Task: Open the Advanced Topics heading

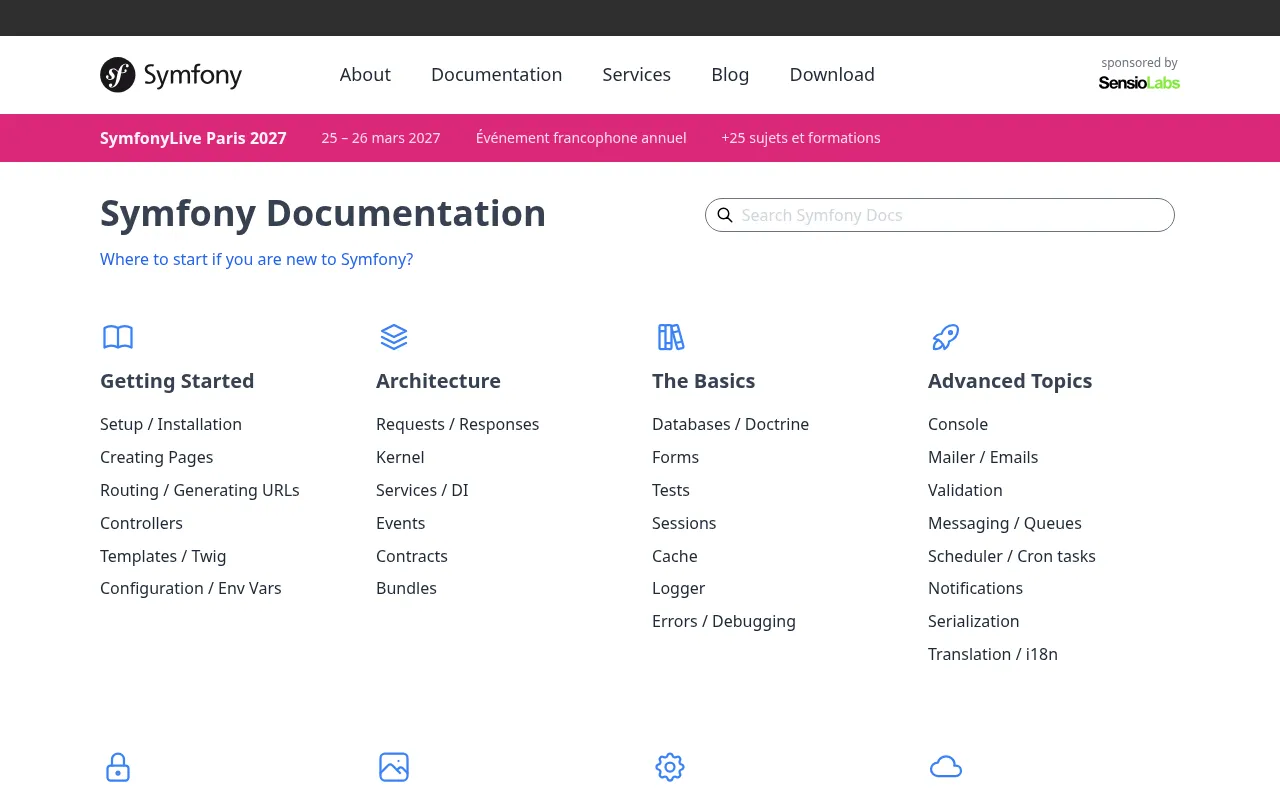Action: 1010,381
